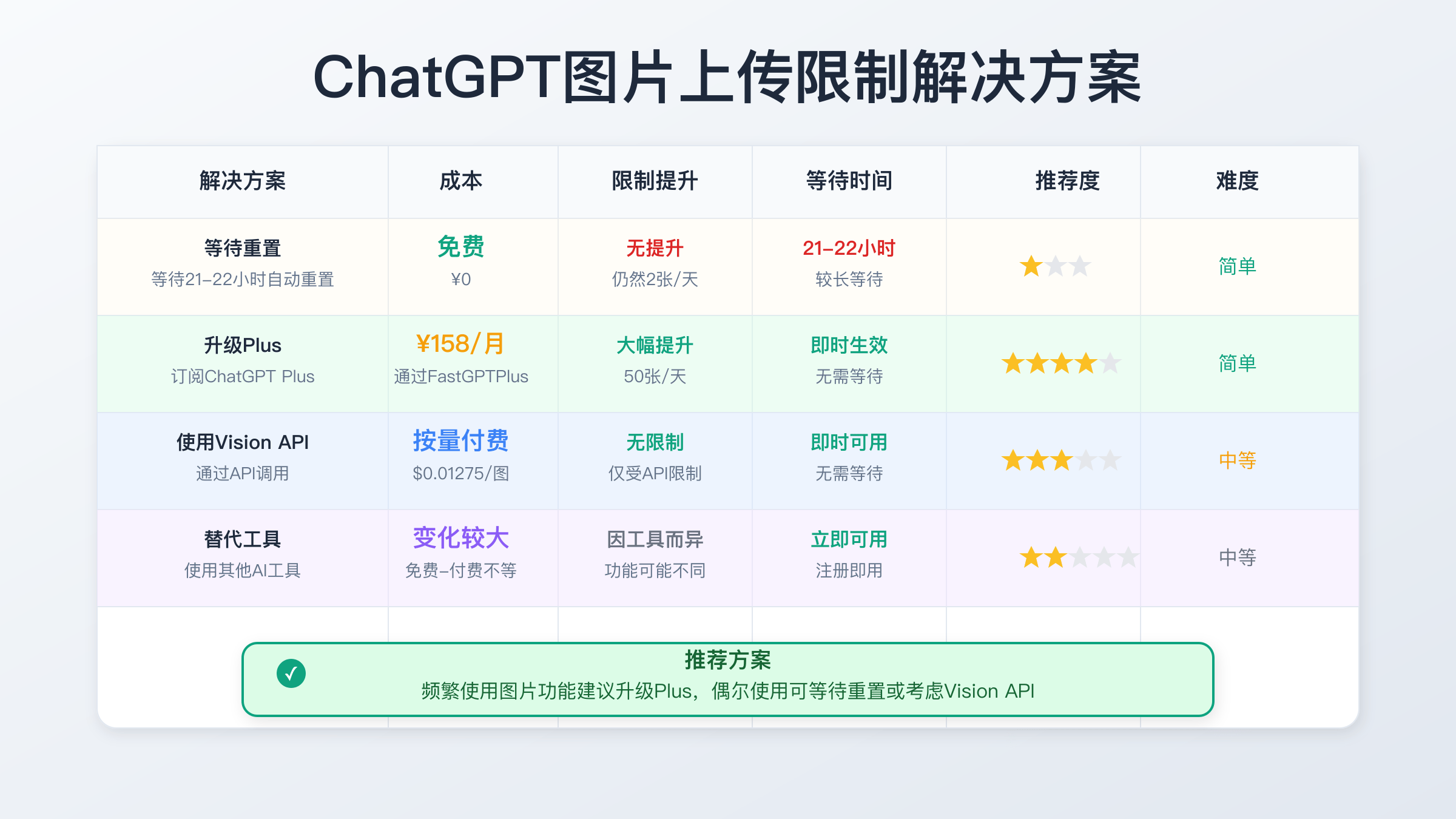Click the four-star rating in 升级Plus row

[1062, 363]
